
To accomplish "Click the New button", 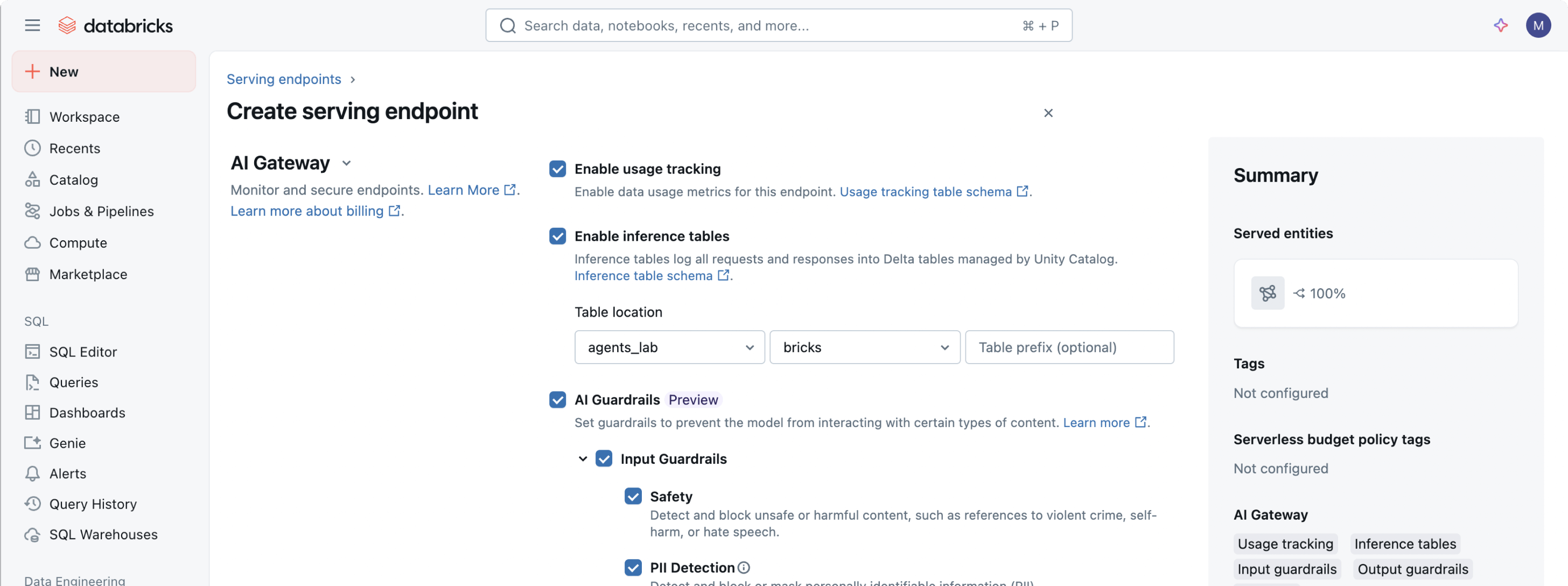I will (103, 72).
